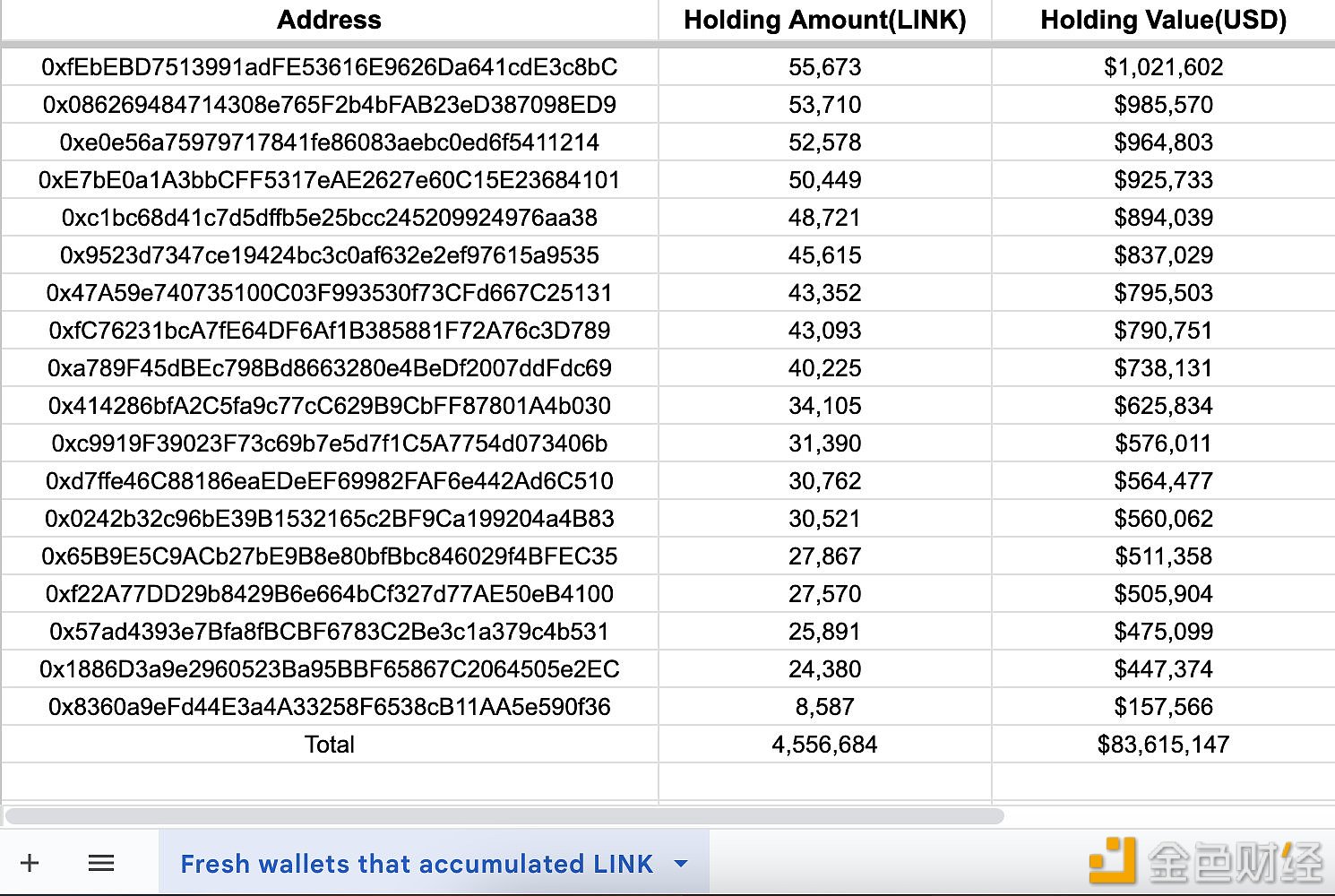Click the horizontal scrollbar
This screenshot has height=896, width=1335.
point(504,815)
